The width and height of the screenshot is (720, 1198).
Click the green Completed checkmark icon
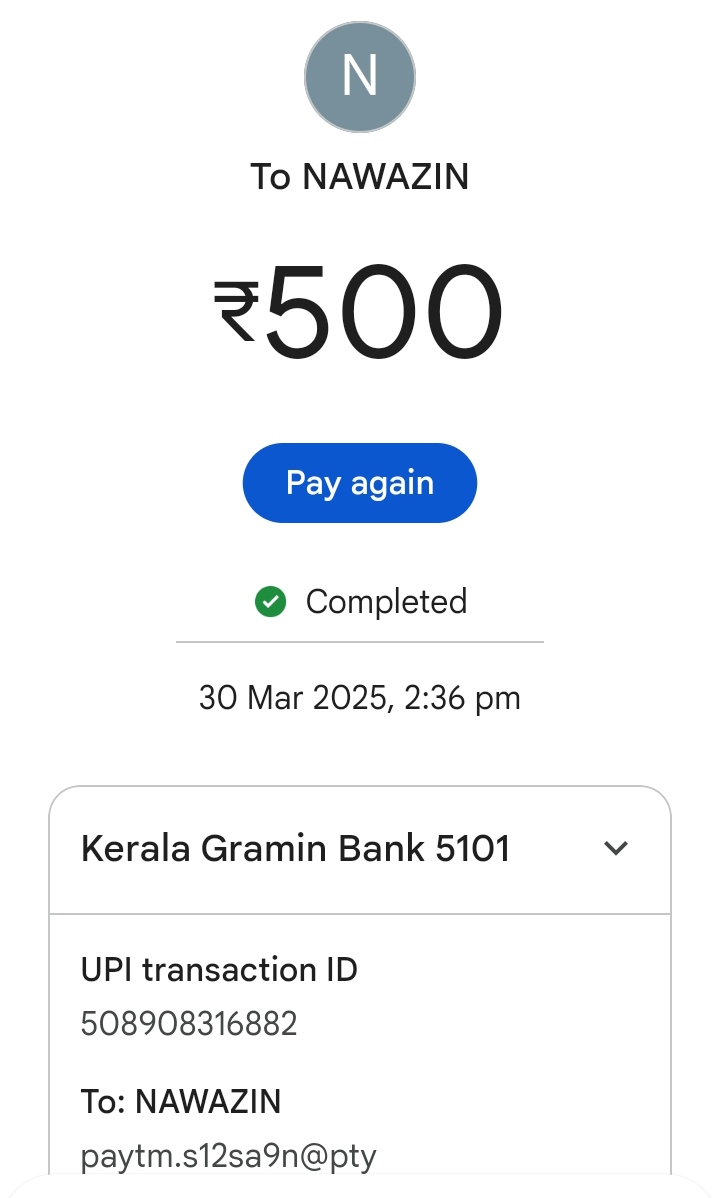coord(271,602)
